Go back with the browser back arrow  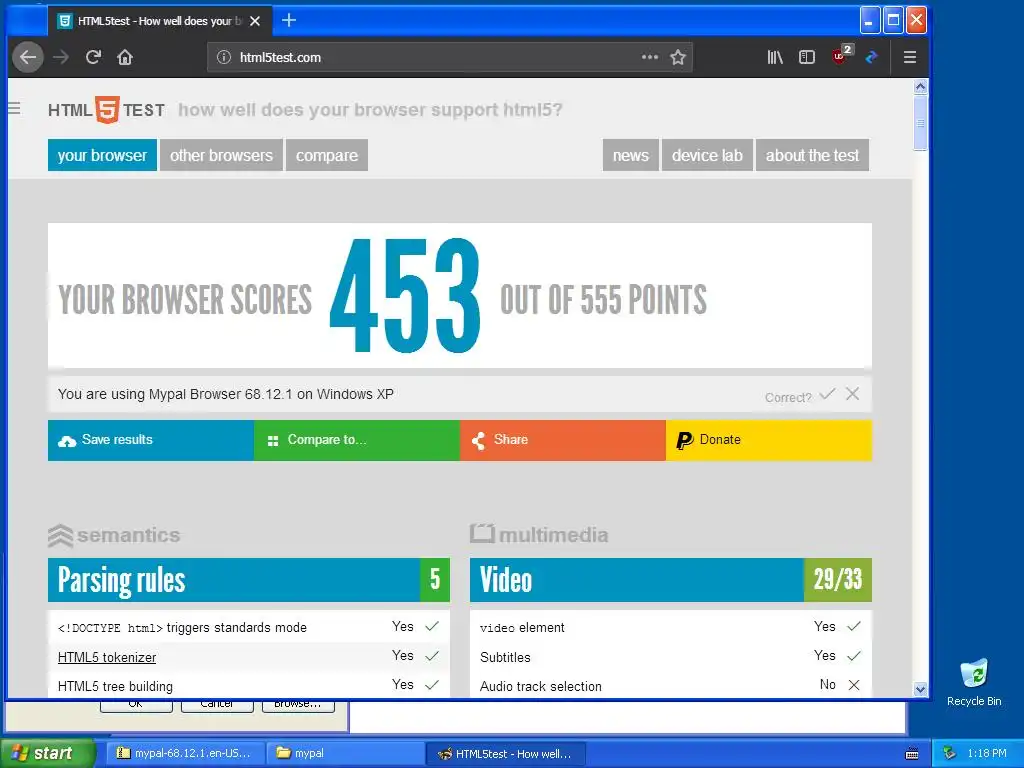[x=28, y=57]
